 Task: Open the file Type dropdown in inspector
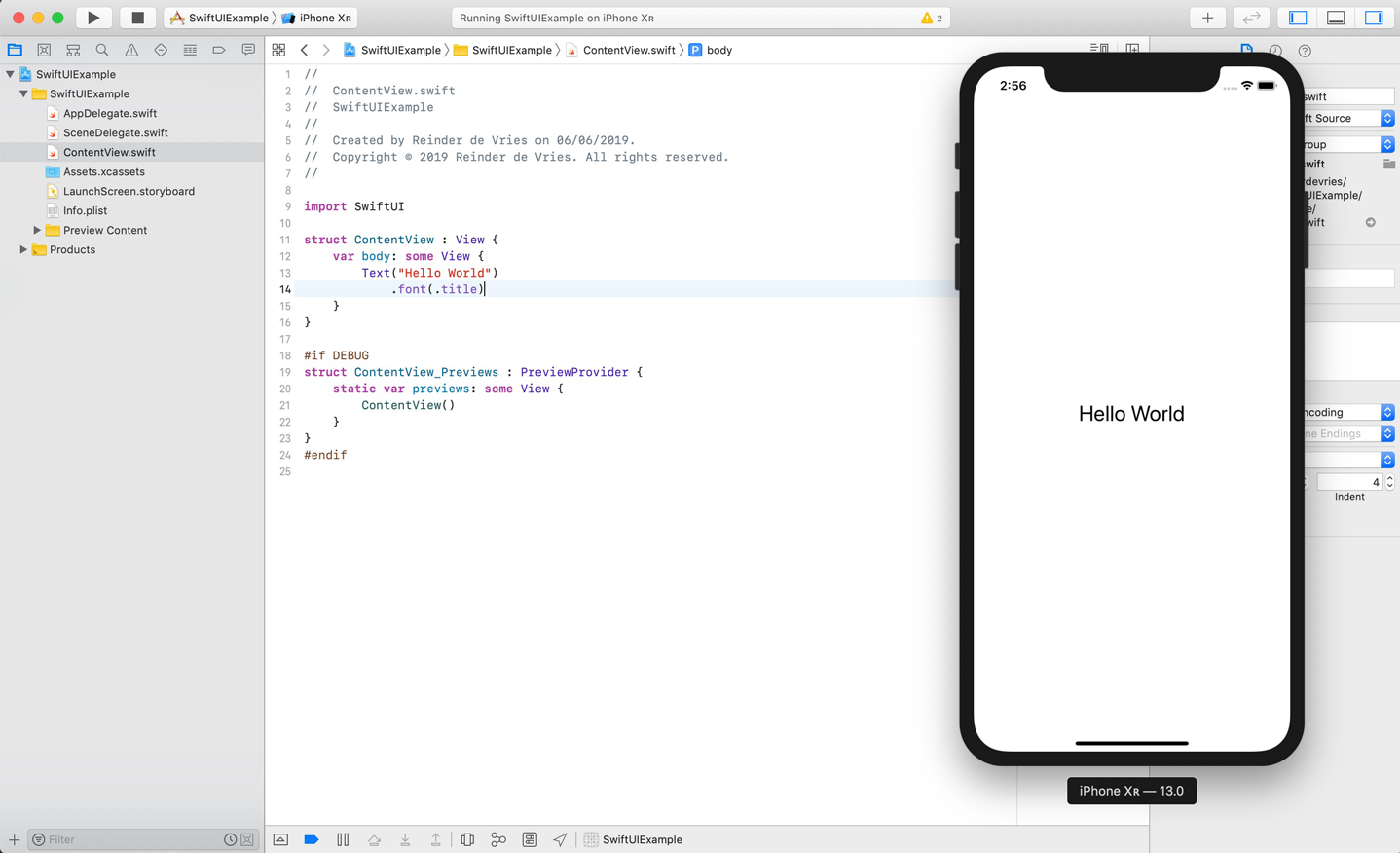(x=1349, y=118)
